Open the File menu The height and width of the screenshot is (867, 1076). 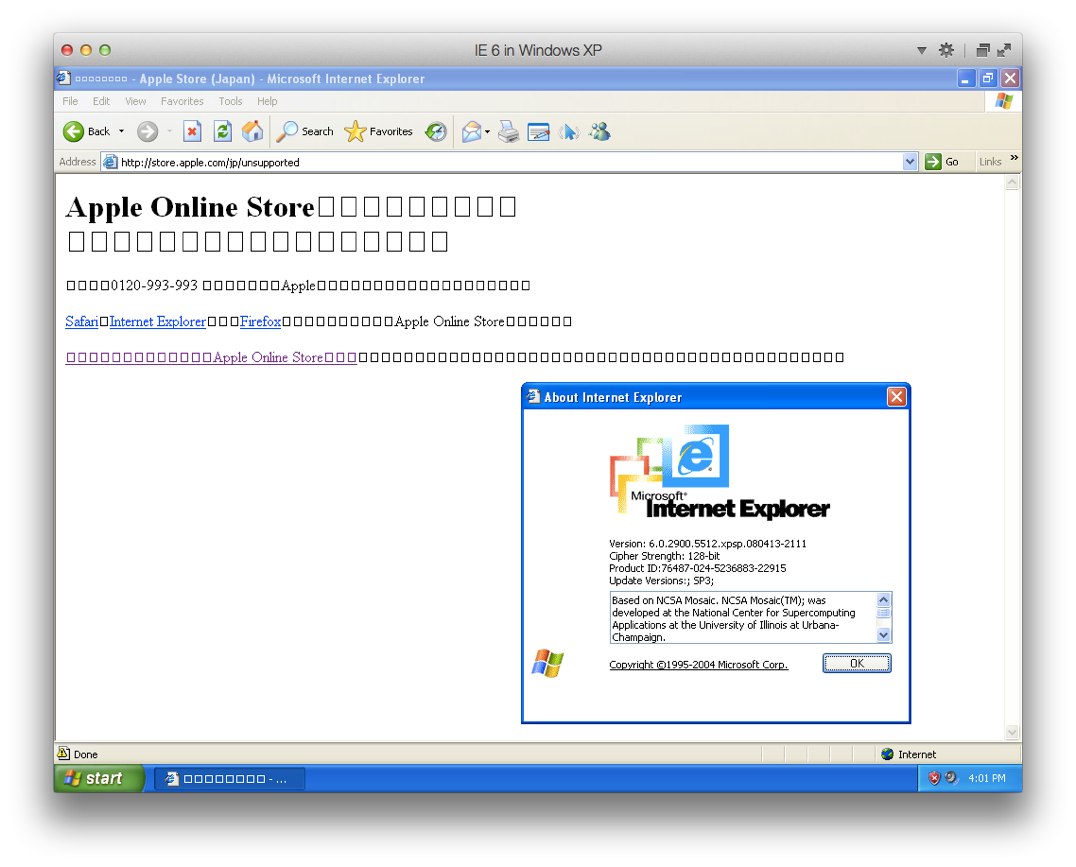pyautogui.click(x=70, y=101)
